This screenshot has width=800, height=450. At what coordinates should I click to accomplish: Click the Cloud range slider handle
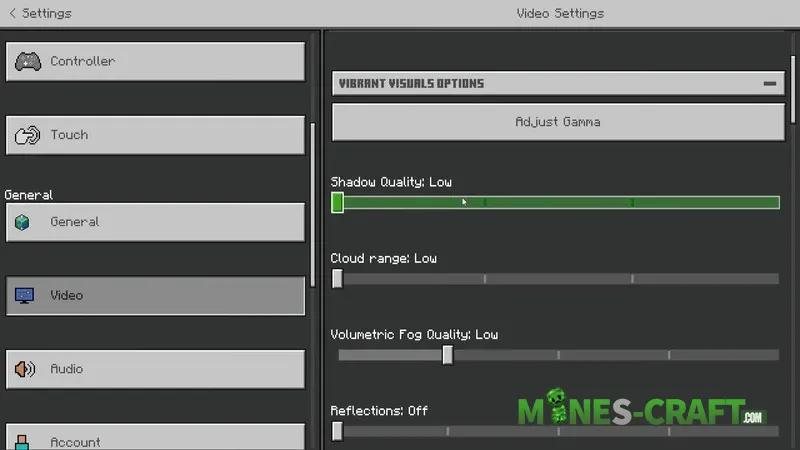337,279
